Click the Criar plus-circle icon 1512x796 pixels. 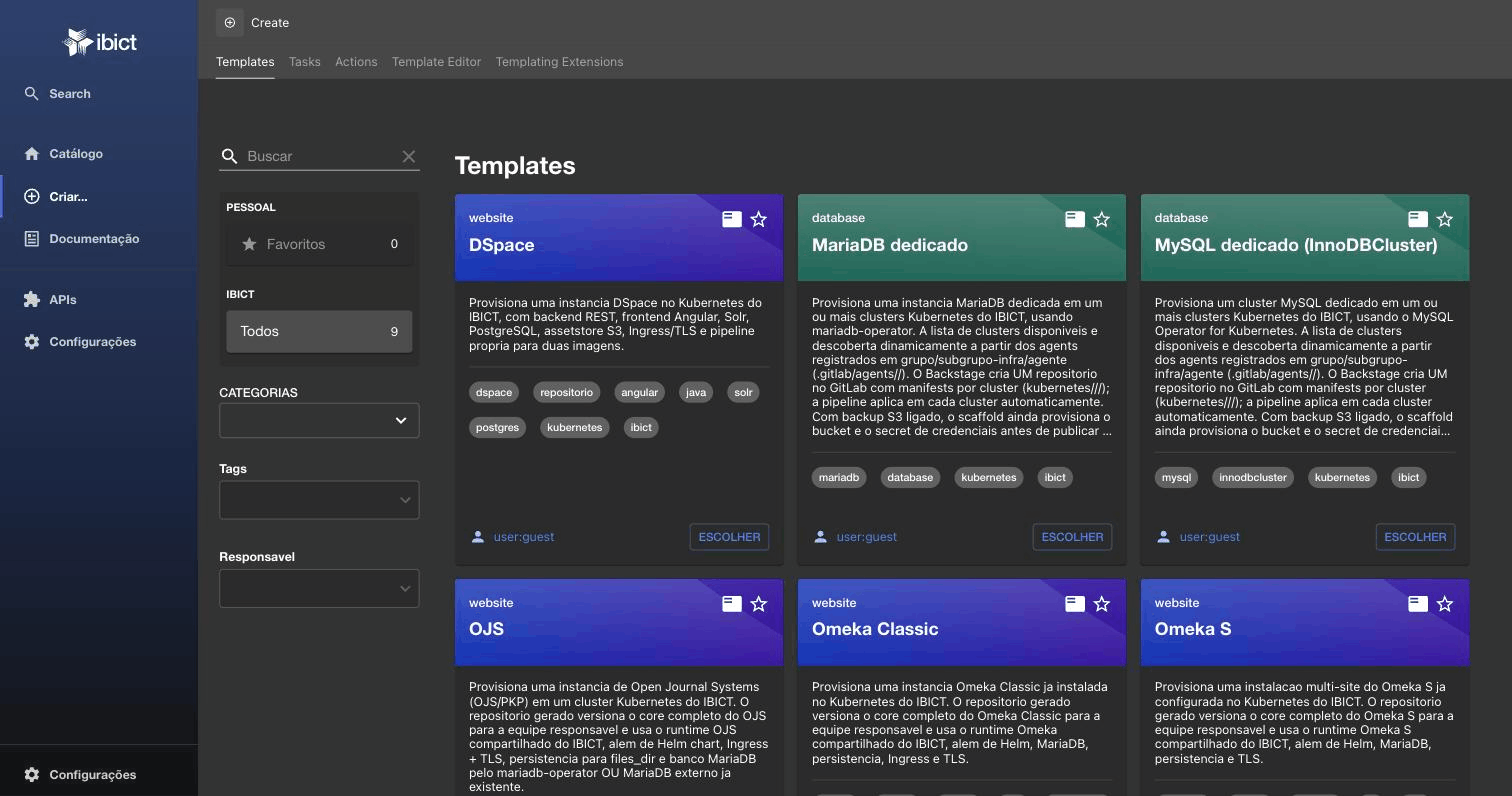point(32,196)
